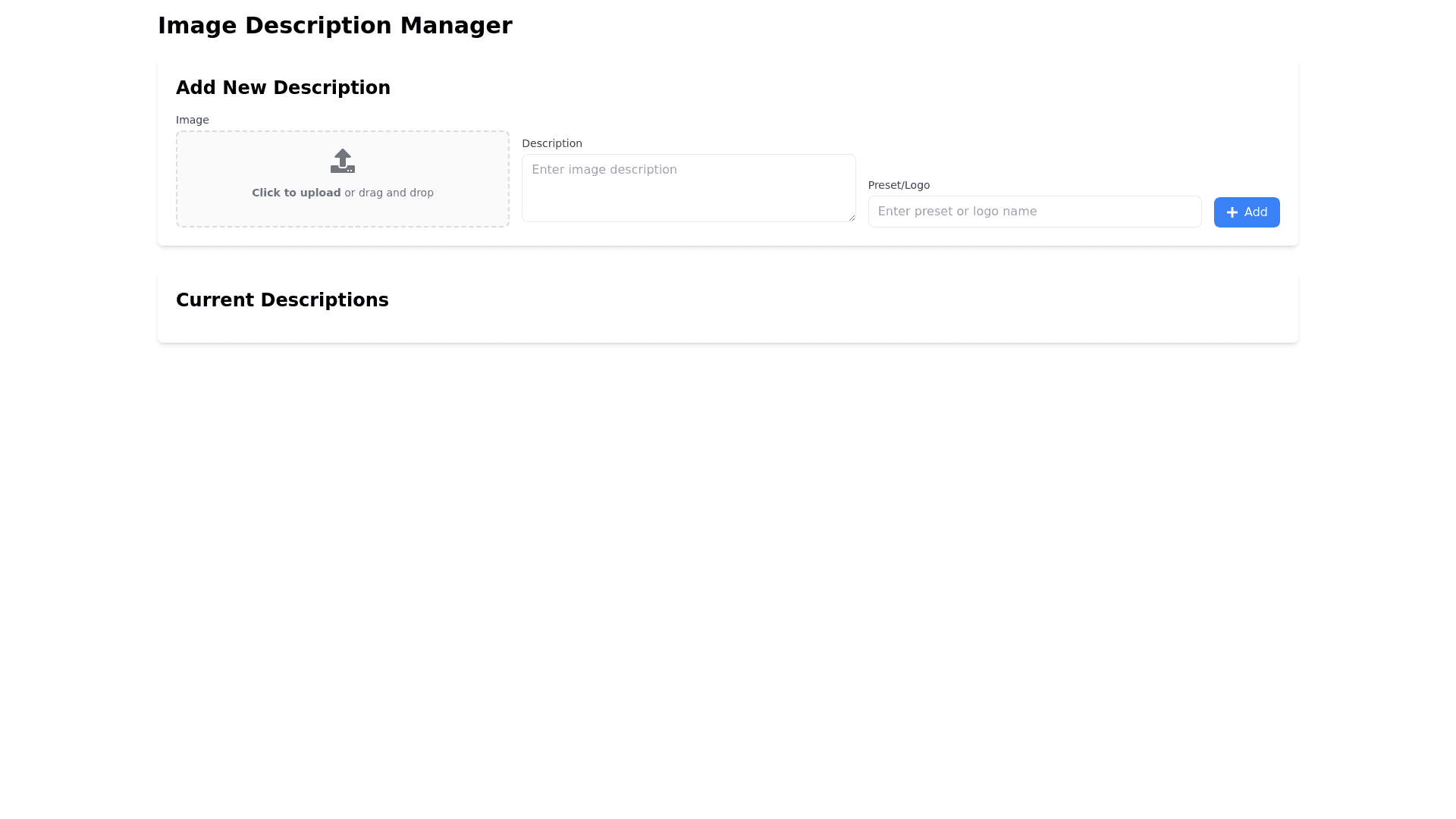
Task: Click the Add New Description heading
Action: (x=283, y=88)
